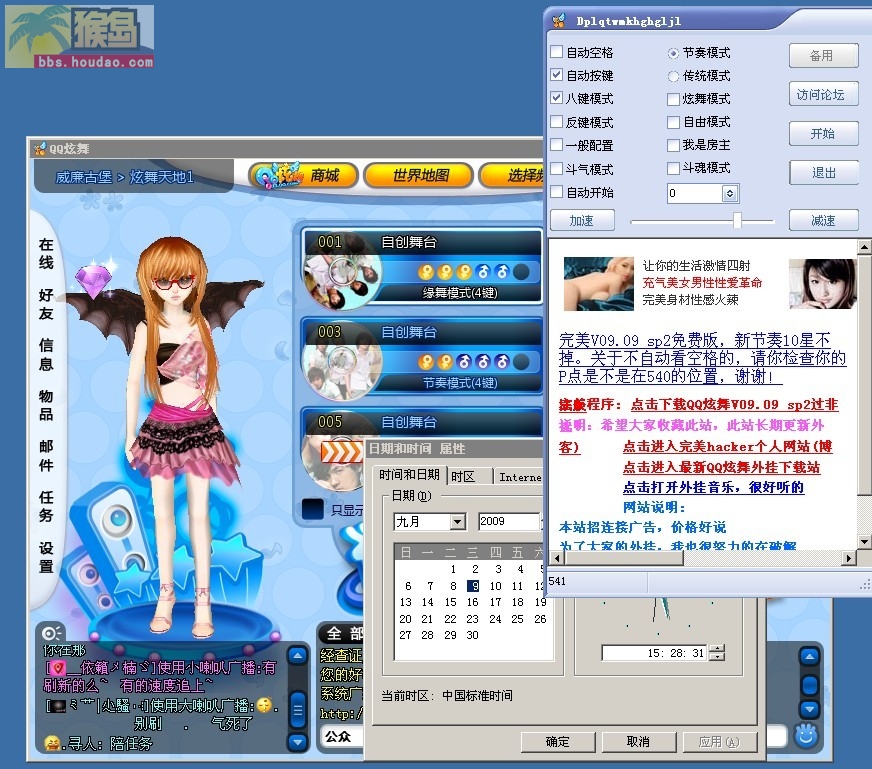The width and height of the screenshot is (872, 769).
Task: Click 取消 in the date dialog
Action: 638,742
